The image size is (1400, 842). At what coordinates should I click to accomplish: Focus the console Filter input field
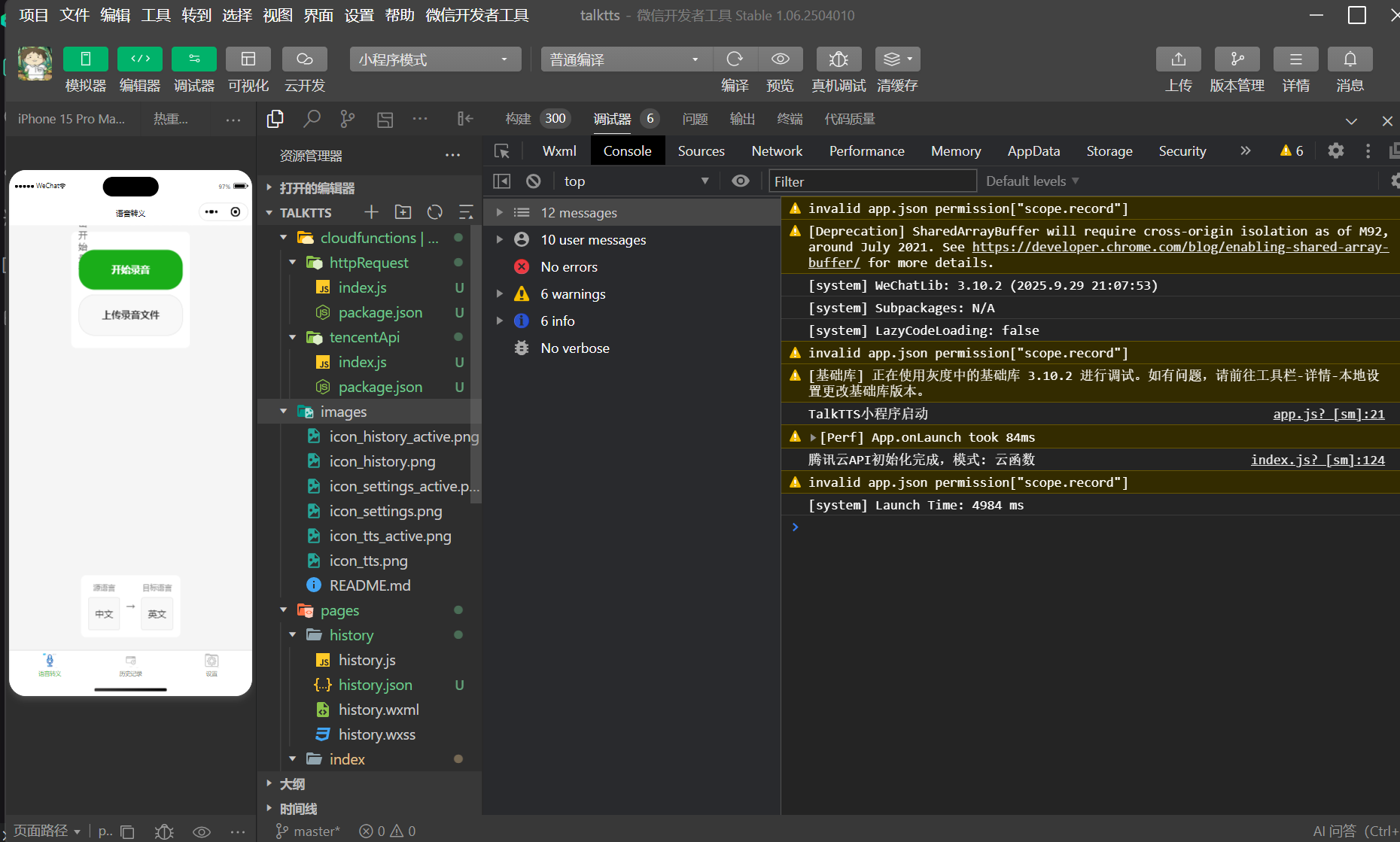[x=872, y=181]
